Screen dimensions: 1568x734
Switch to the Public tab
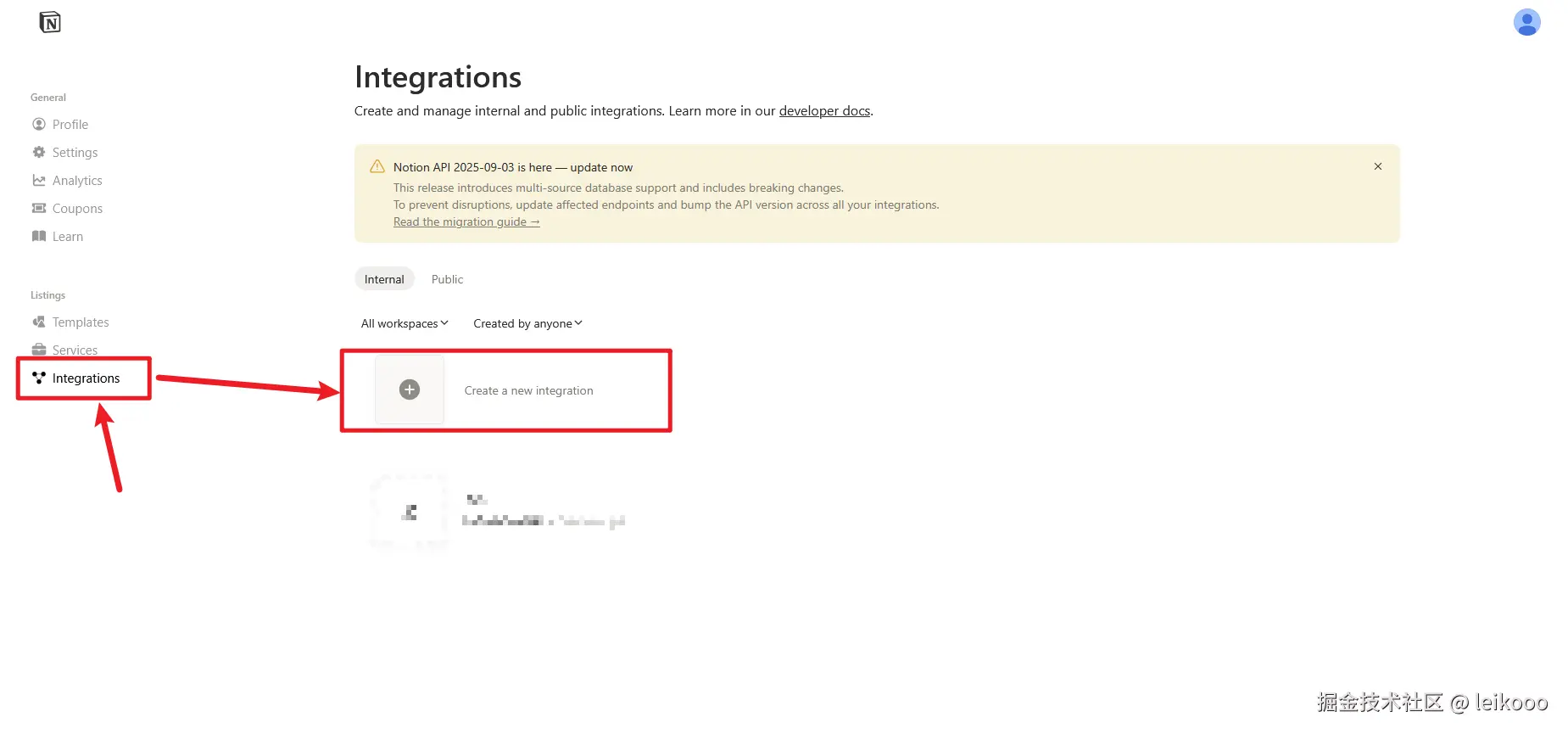pos(447,279)
